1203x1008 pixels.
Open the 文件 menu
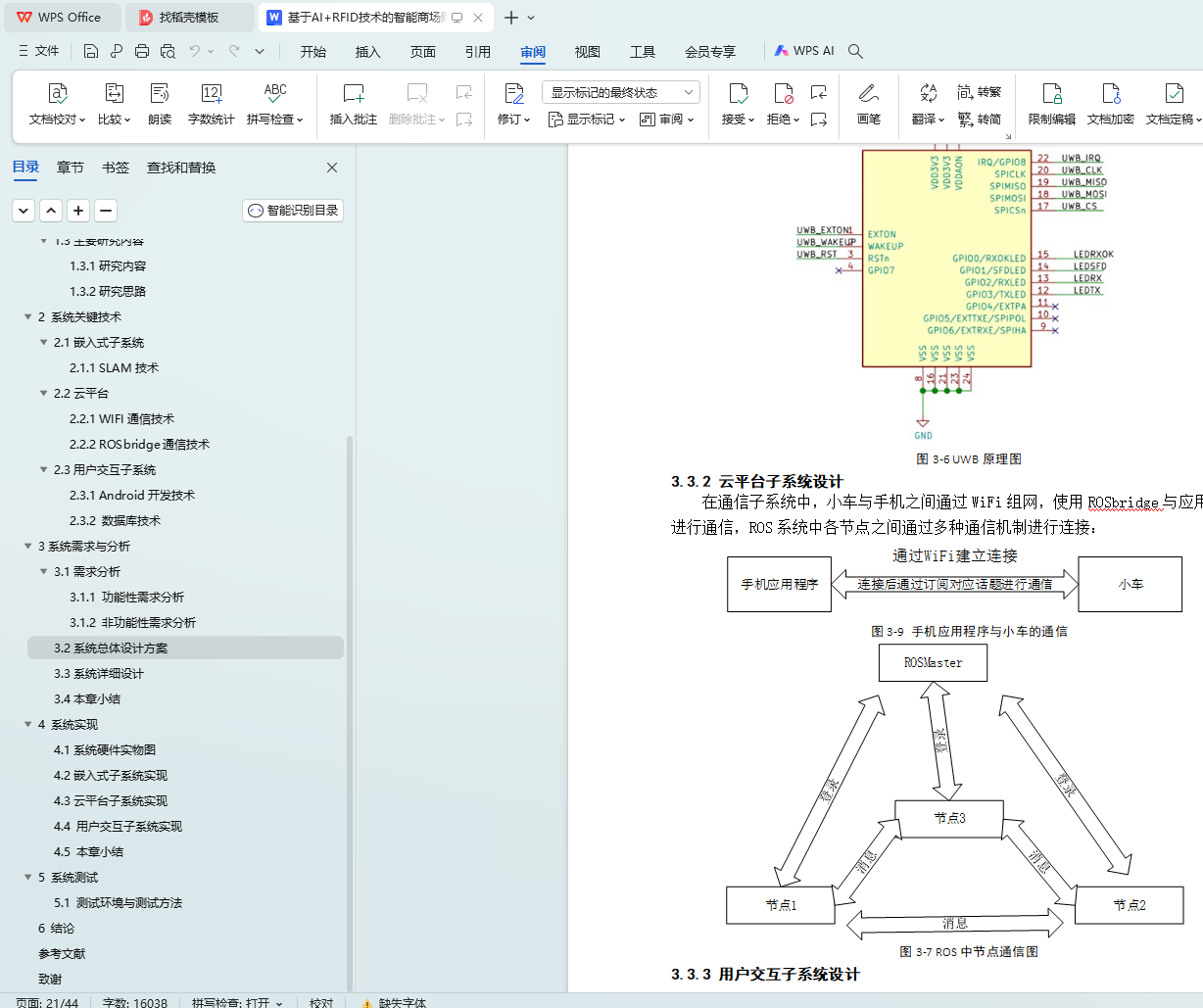click(39, 51)
